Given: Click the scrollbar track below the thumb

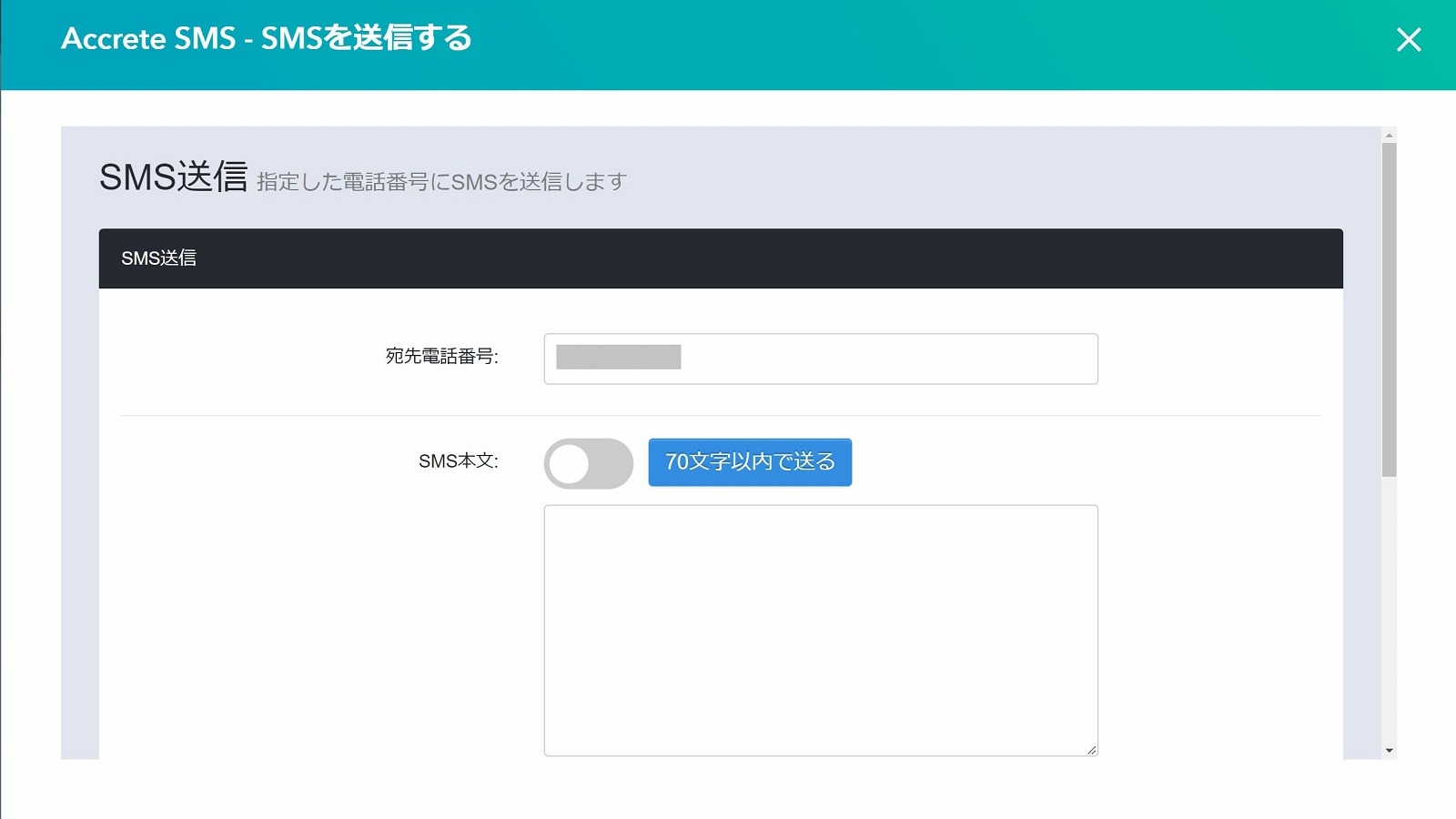Looking at the screenshot, I should (x=1389, y=610).
